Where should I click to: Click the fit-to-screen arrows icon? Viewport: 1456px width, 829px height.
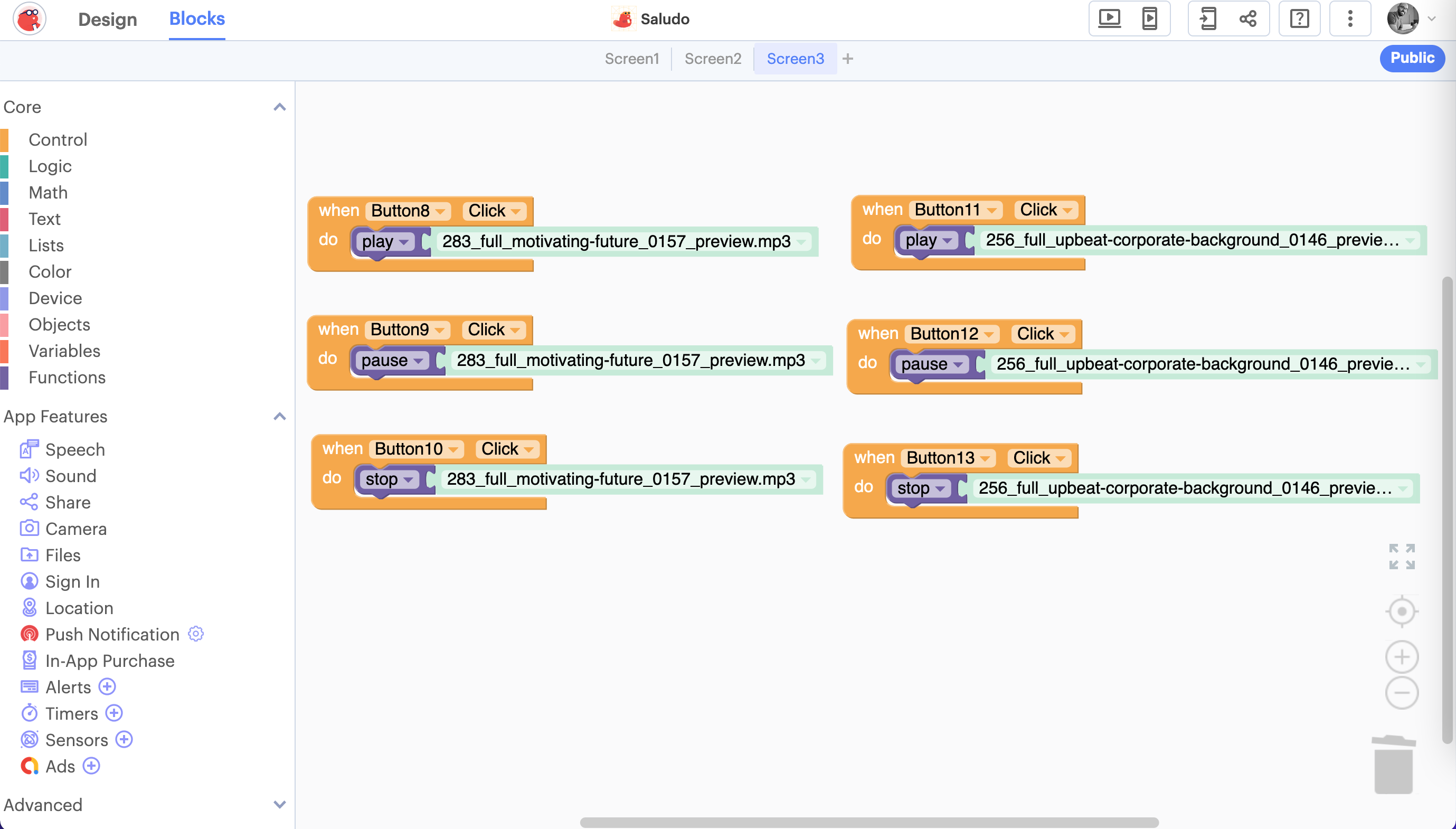click(x=1401, y=556)
